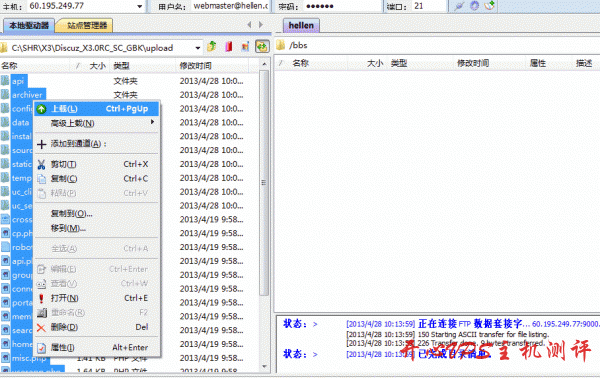Click the icon between bookmark and refresh buttons

(245, 47)
